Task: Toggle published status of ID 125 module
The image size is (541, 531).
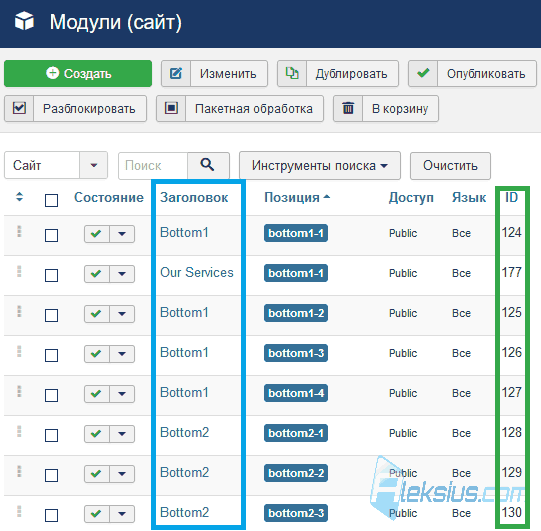Action: point(97,314)
